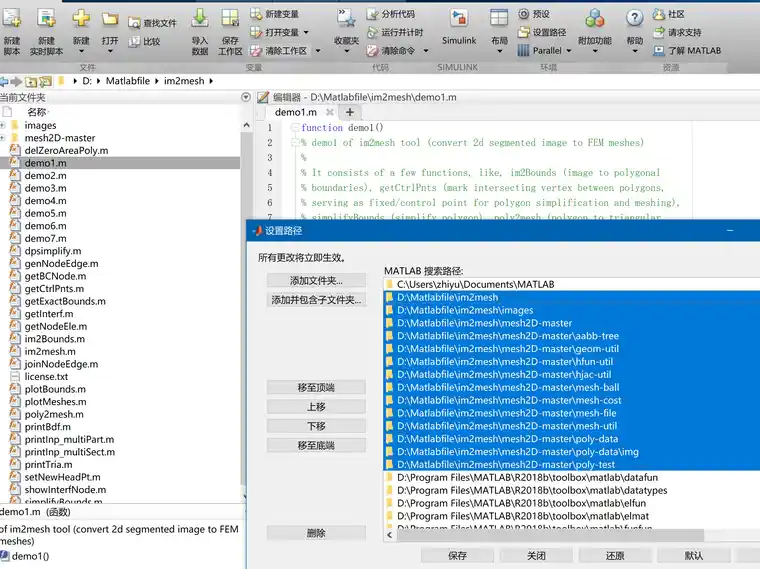
Task: Select license.txt in the file list
Action: (46, 377)
